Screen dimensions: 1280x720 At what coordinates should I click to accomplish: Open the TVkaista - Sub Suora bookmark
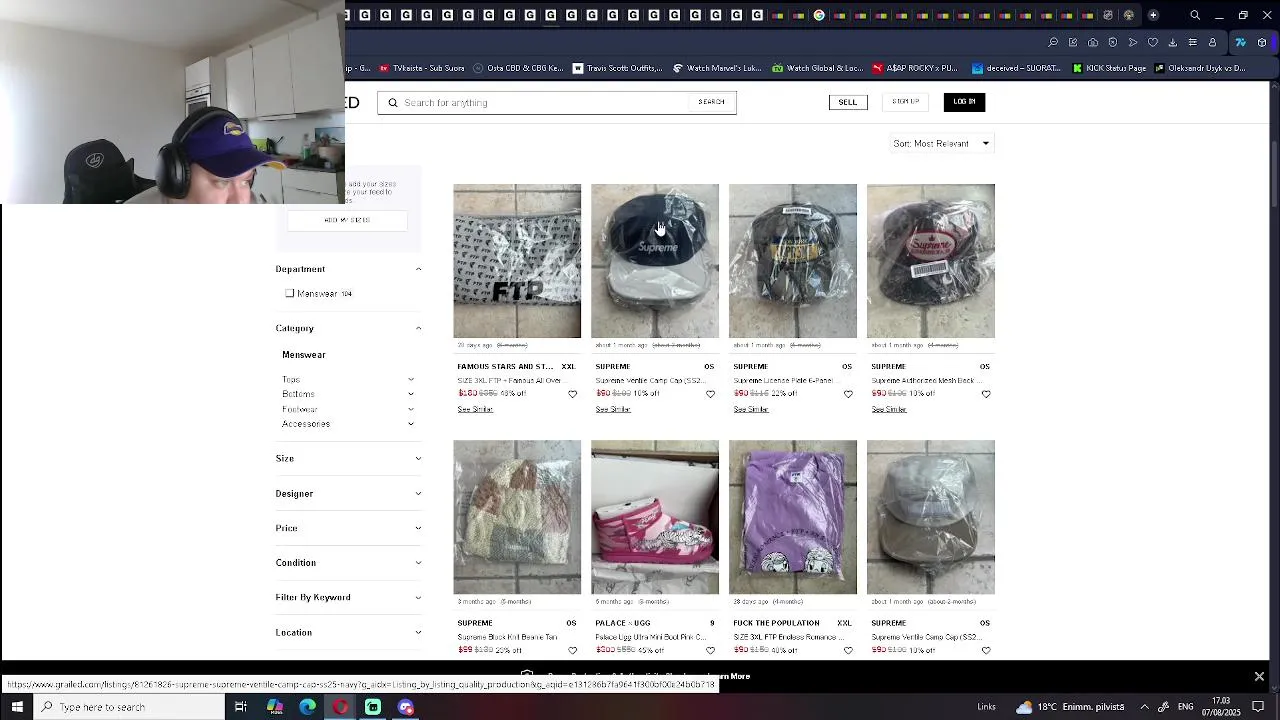(422, 68)
